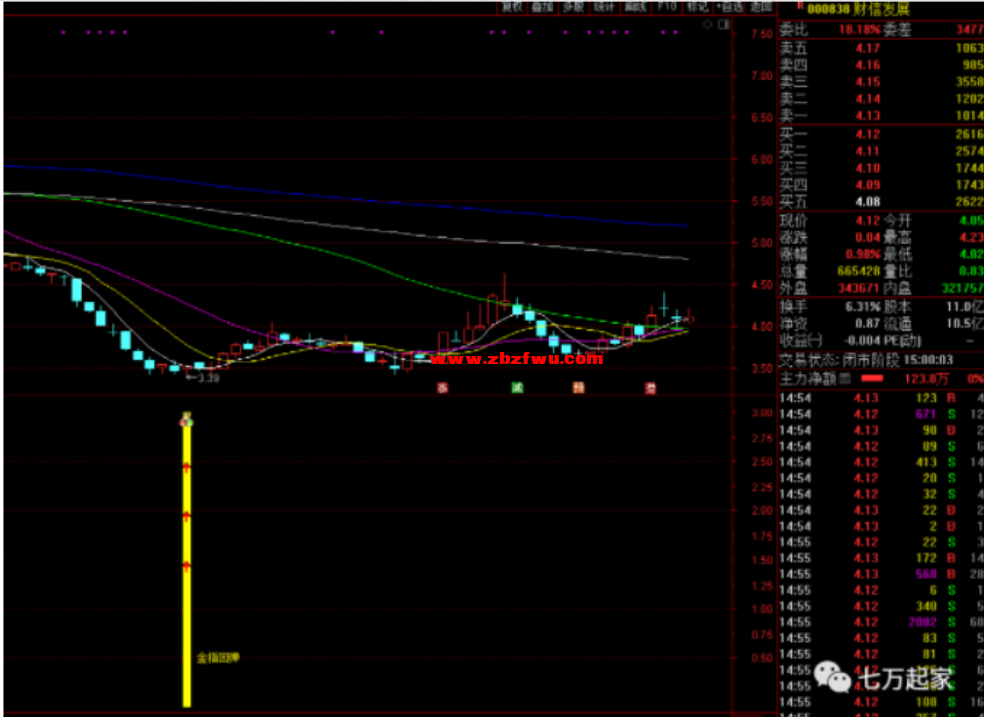Click the orange 报 event marker
Screen dimensions: 984x717
579,388
